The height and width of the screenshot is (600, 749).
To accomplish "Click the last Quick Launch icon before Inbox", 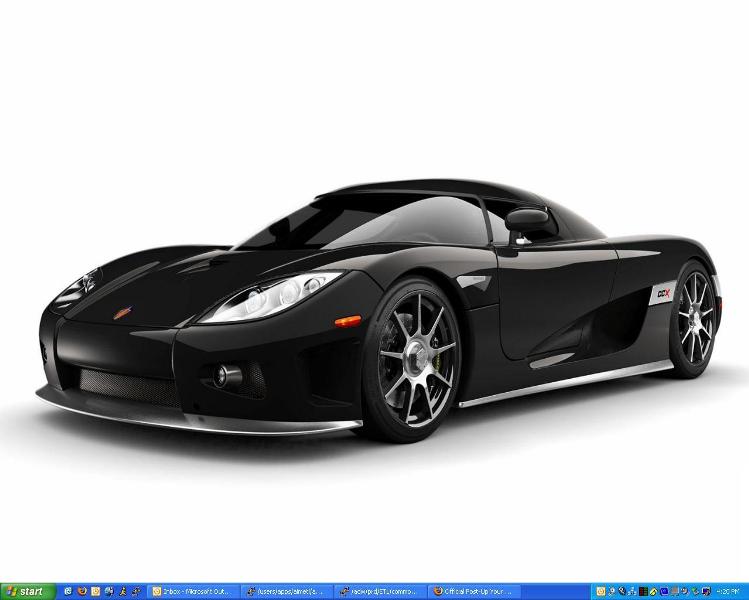I will [x=133, y=591].
